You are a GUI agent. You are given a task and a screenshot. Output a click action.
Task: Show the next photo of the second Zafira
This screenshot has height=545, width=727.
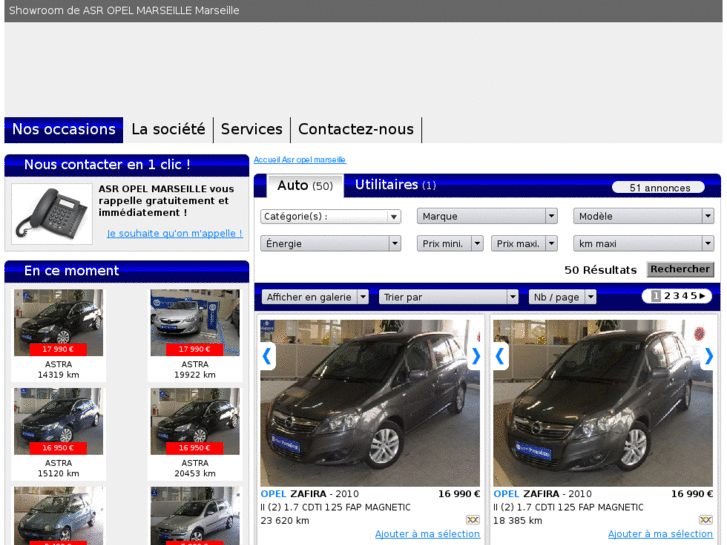[x=708, y=355]
